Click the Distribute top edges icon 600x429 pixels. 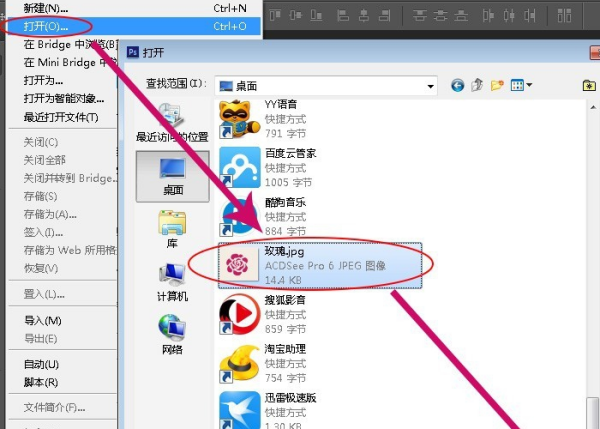(420, 15)
